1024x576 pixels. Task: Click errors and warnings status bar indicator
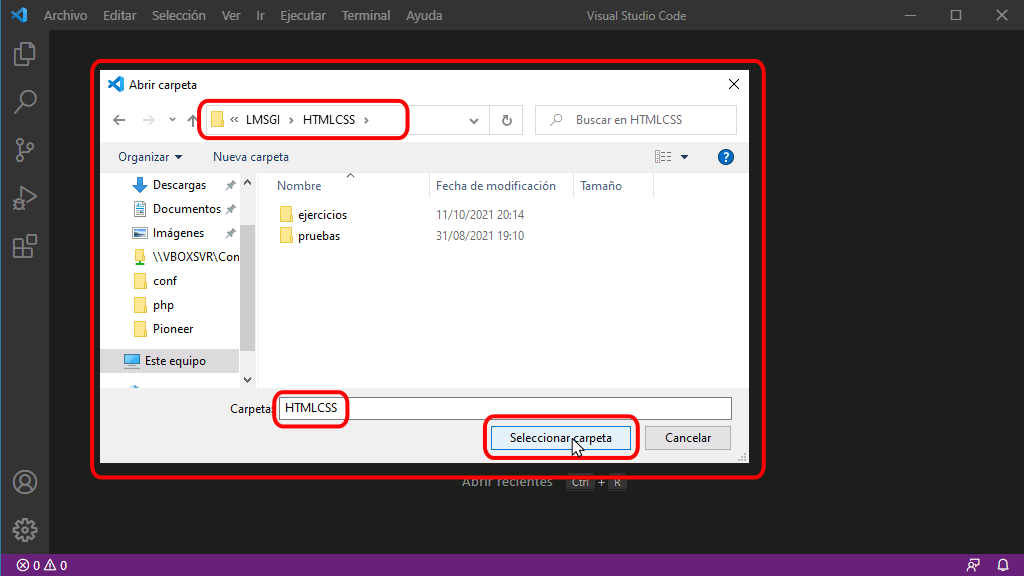click(42, 566)
